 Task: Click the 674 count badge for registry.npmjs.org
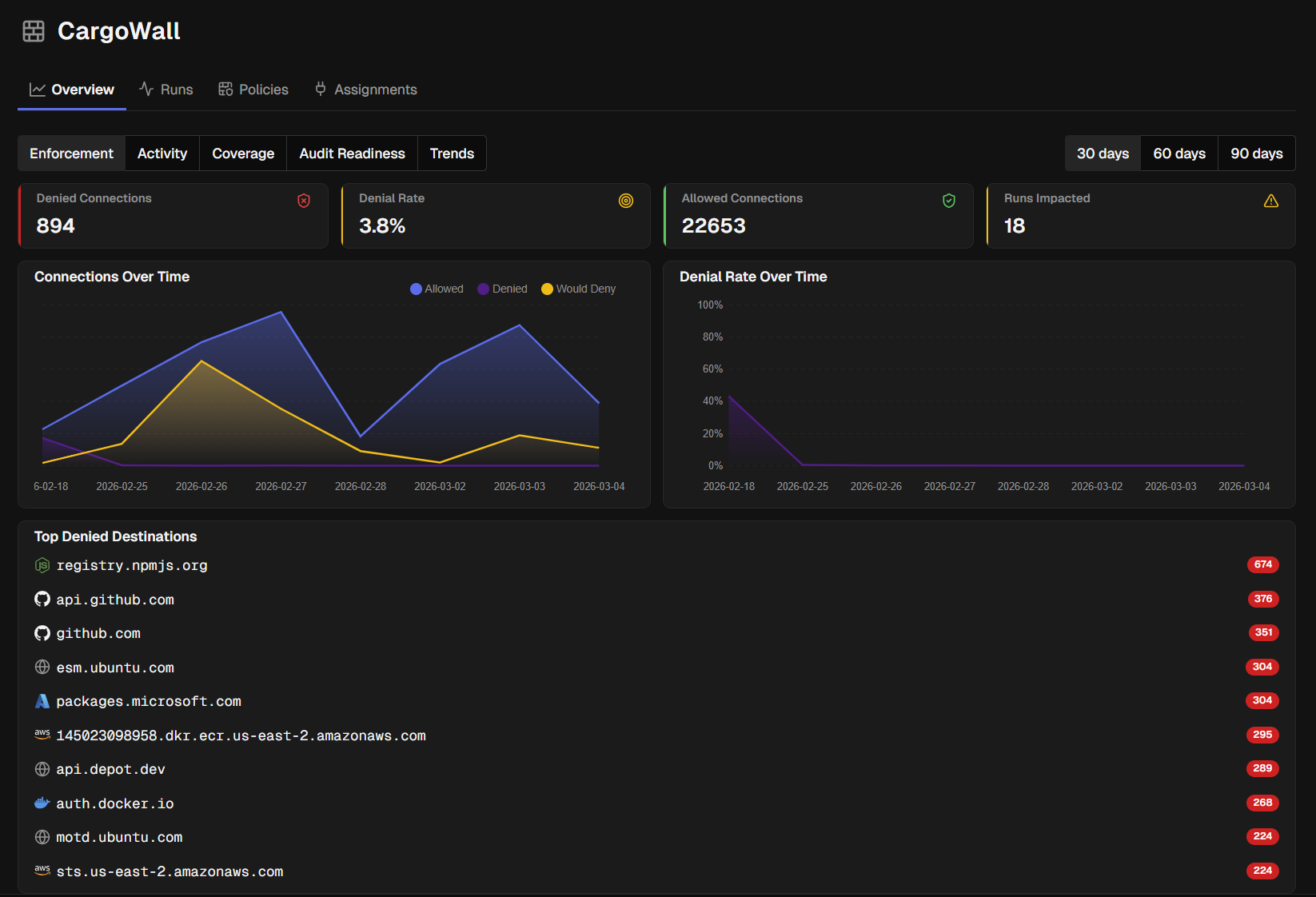tap(1262, 565)
